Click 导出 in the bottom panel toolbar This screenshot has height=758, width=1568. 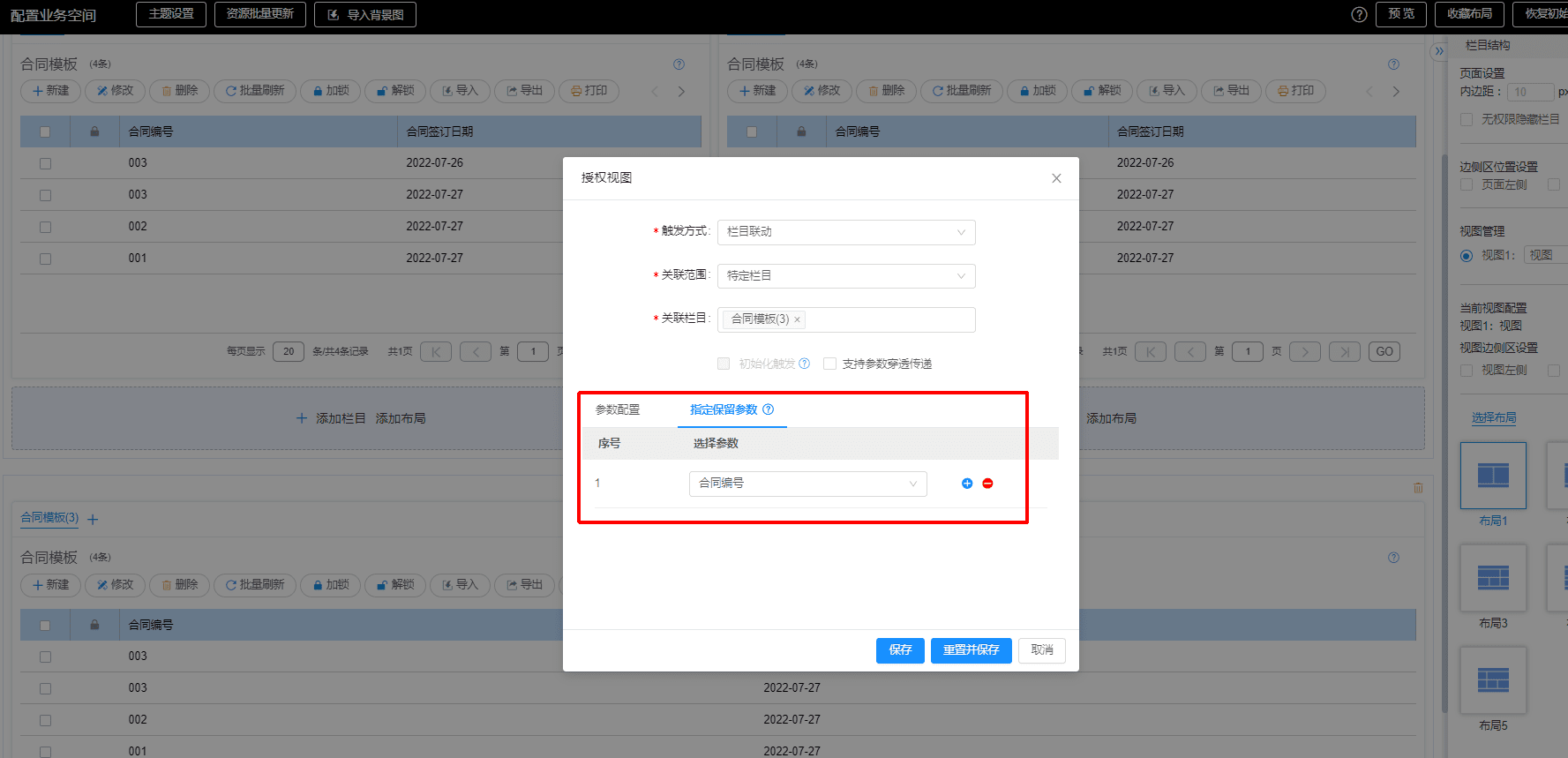[x=524, y=585]
